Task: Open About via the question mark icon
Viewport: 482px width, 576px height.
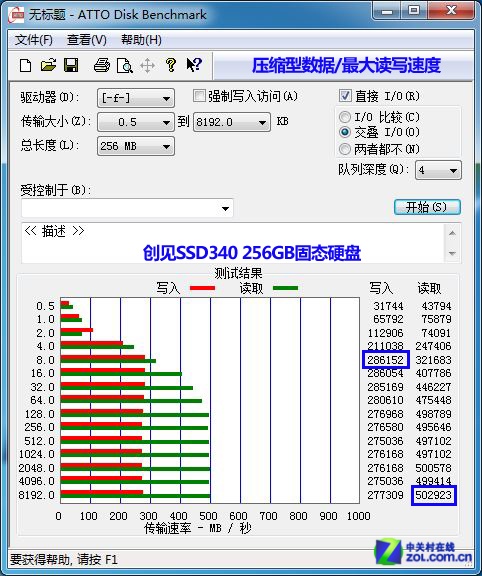Action: tap(170, 65)
